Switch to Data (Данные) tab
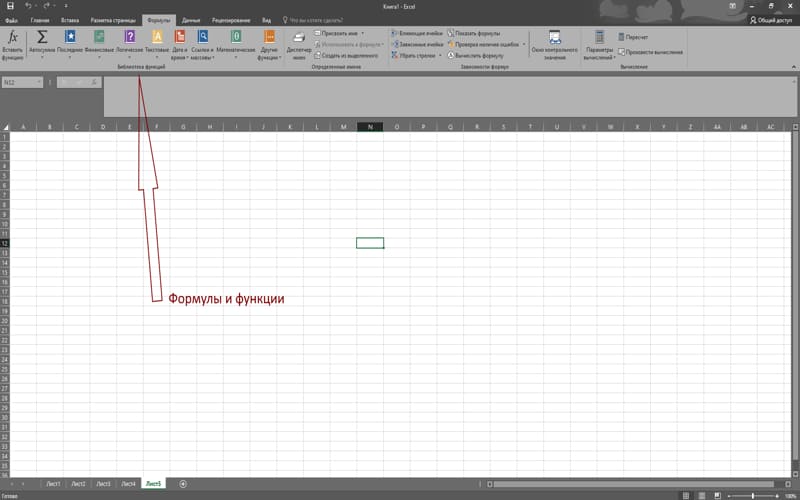 191,20
